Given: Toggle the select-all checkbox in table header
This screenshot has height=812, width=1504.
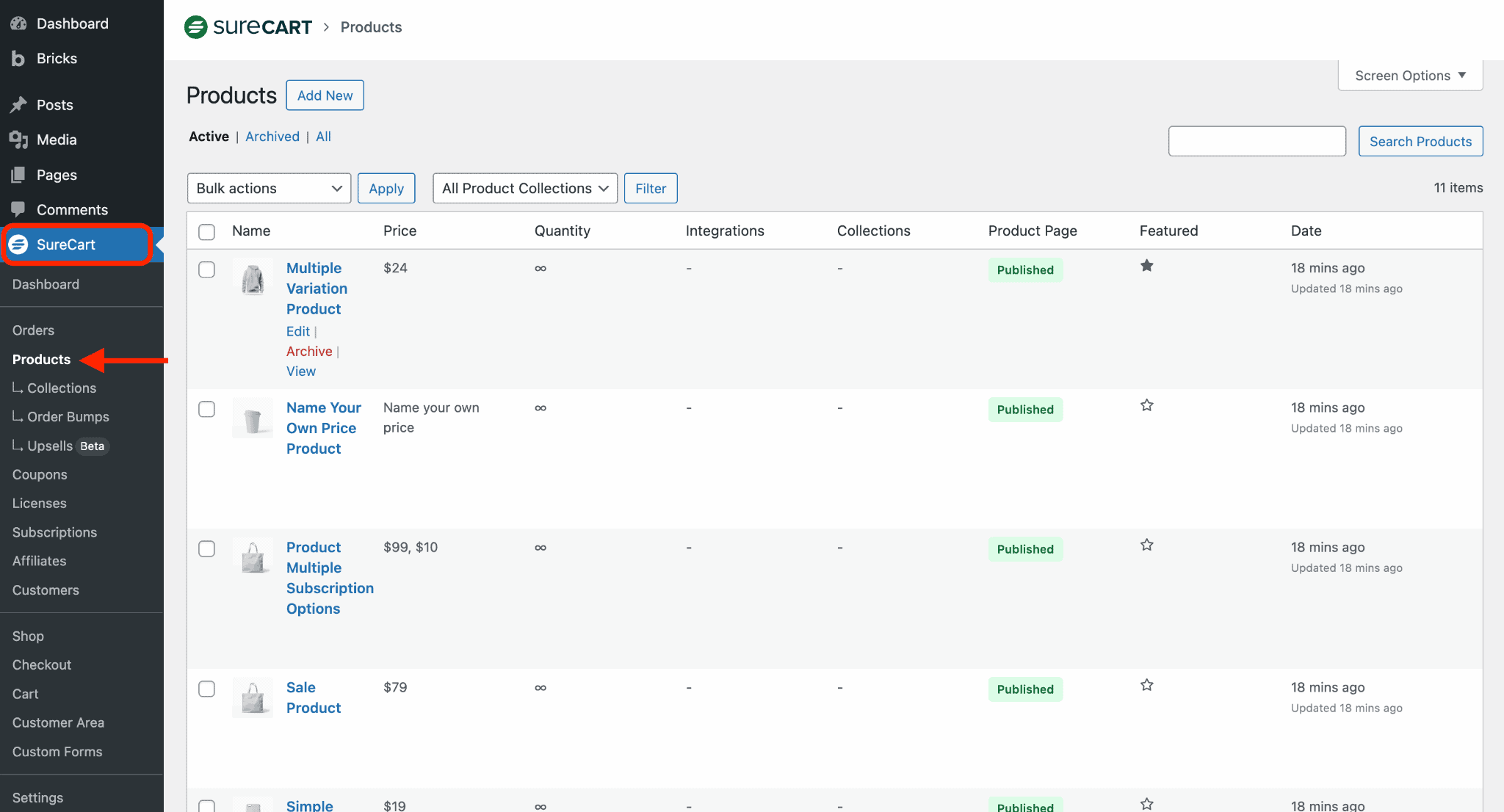Looking at the screenshot, I should point(207,231).
